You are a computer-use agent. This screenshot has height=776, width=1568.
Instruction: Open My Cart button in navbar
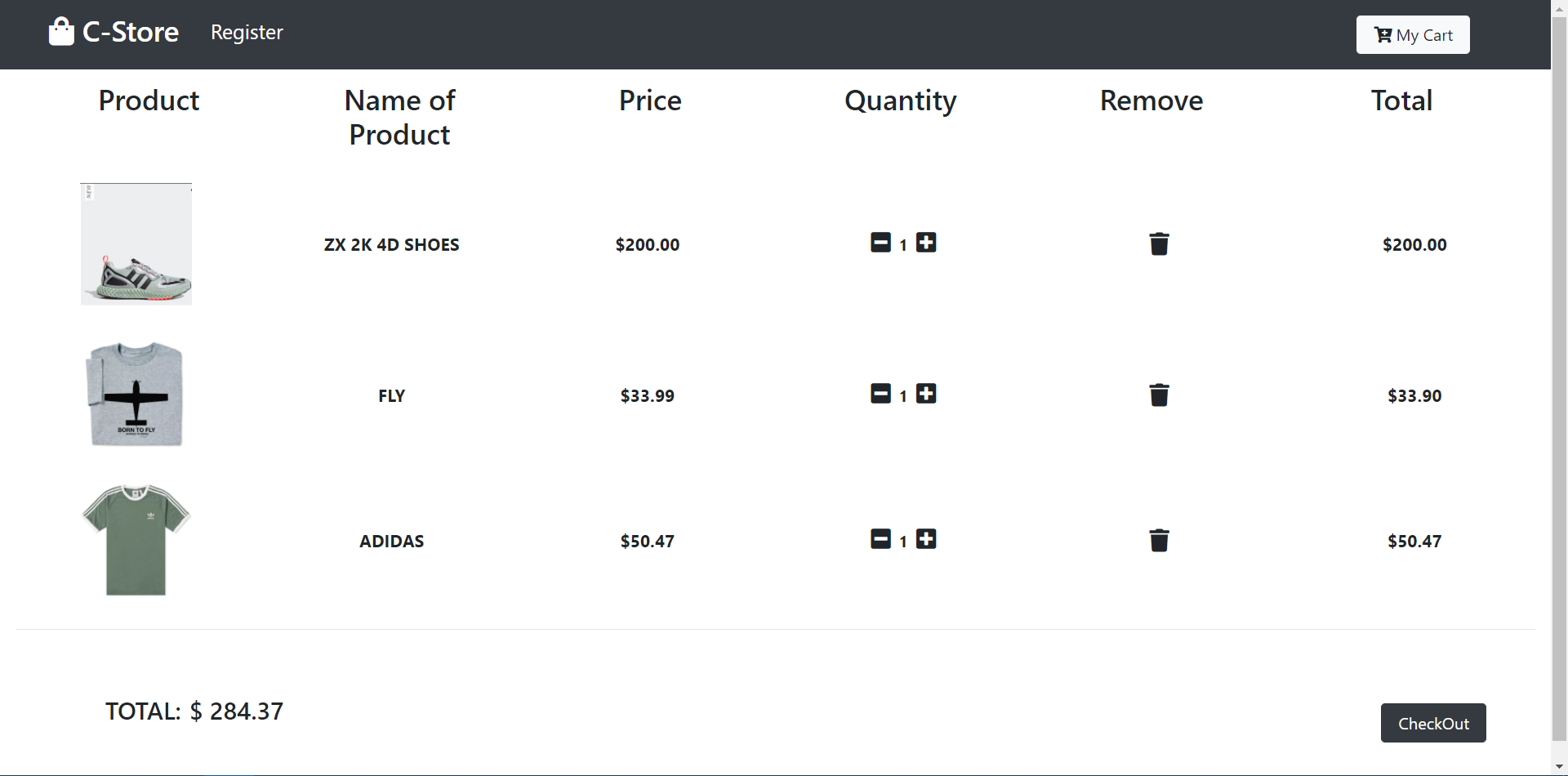click(1413, 35)
